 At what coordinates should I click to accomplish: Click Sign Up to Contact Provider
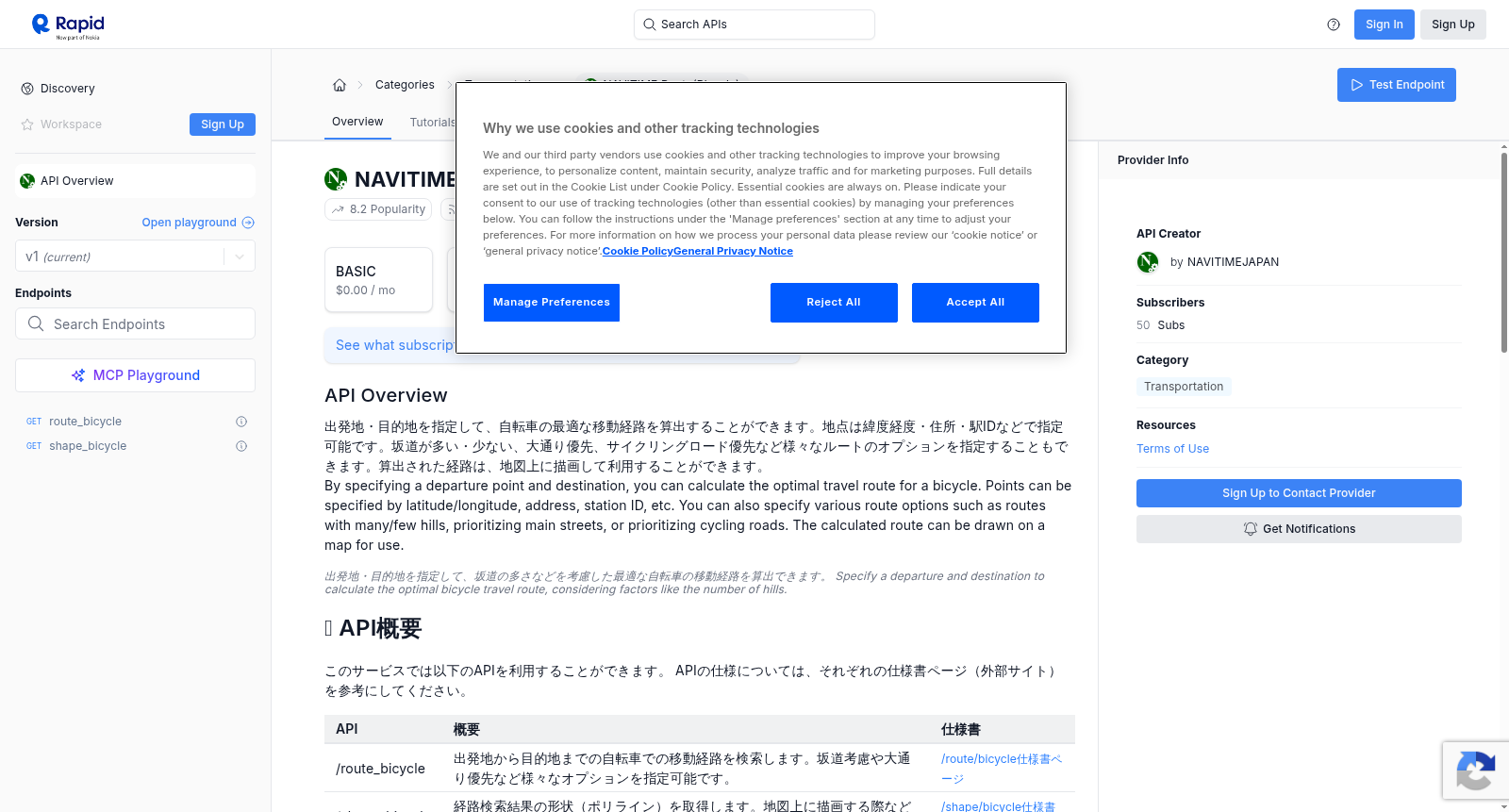pos(1299,493)
